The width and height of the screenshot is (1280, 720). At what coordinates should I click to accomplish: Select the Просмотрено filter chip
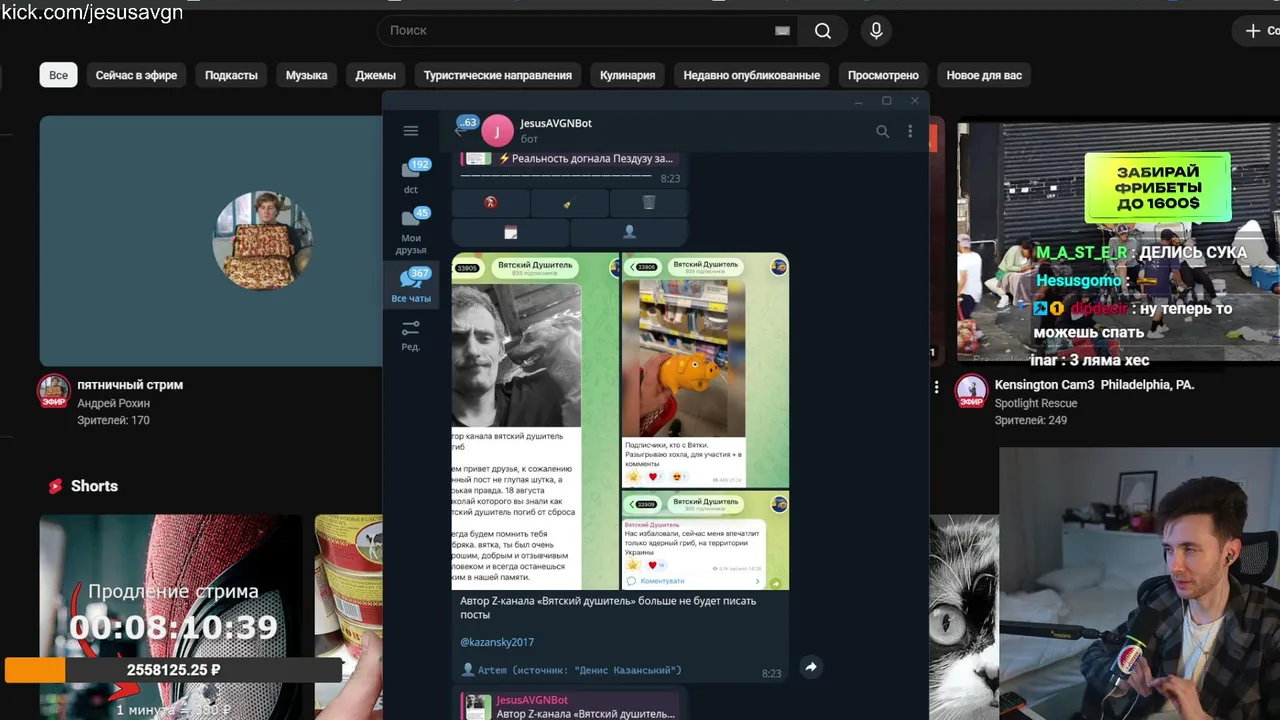coord(883,75)
